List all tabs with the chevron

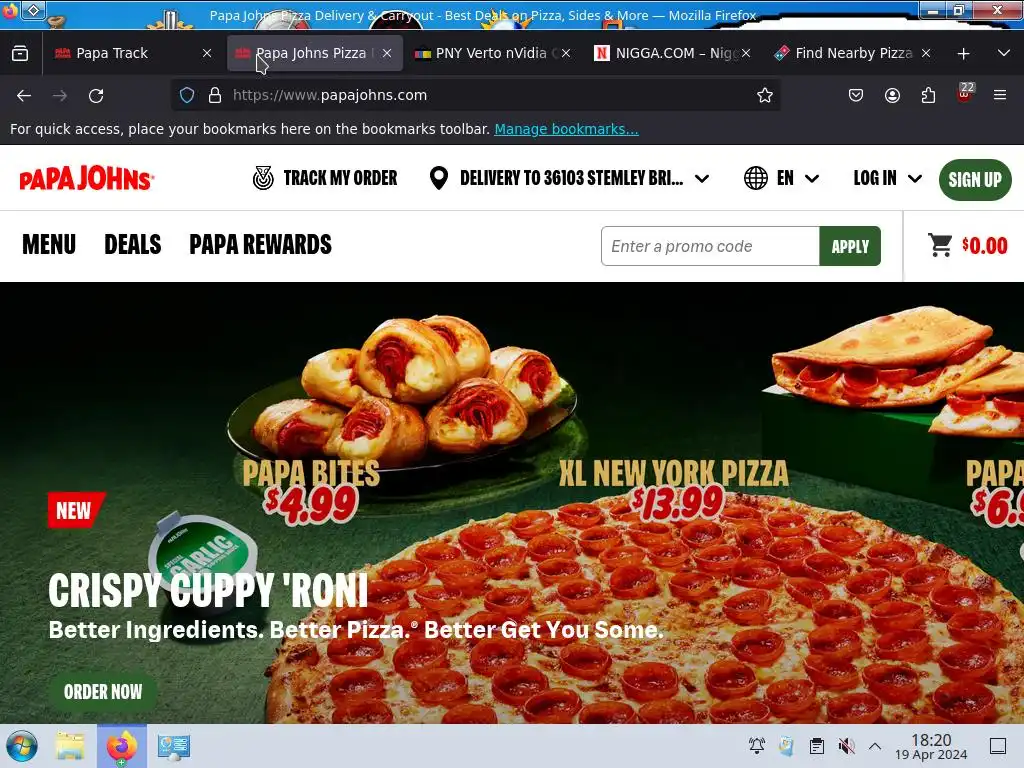1004,53
